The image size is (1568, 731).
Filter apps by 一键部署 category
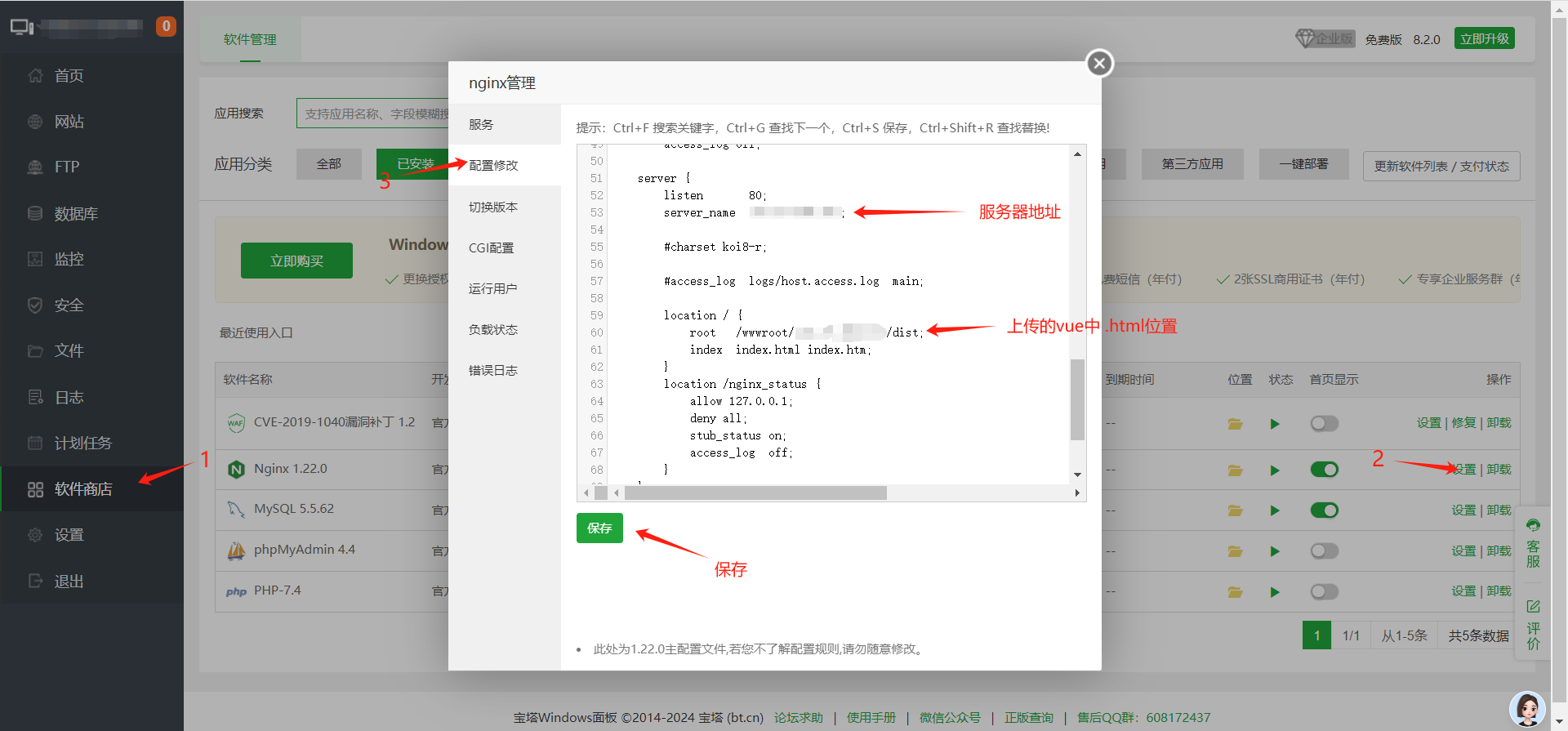click(1303, 164)
